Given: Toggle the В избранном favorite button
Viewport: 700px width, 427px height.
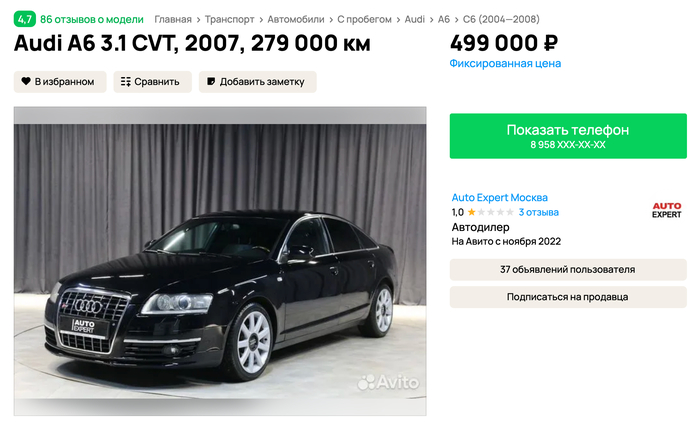Looking at the screenshot, I should (60, 82).
